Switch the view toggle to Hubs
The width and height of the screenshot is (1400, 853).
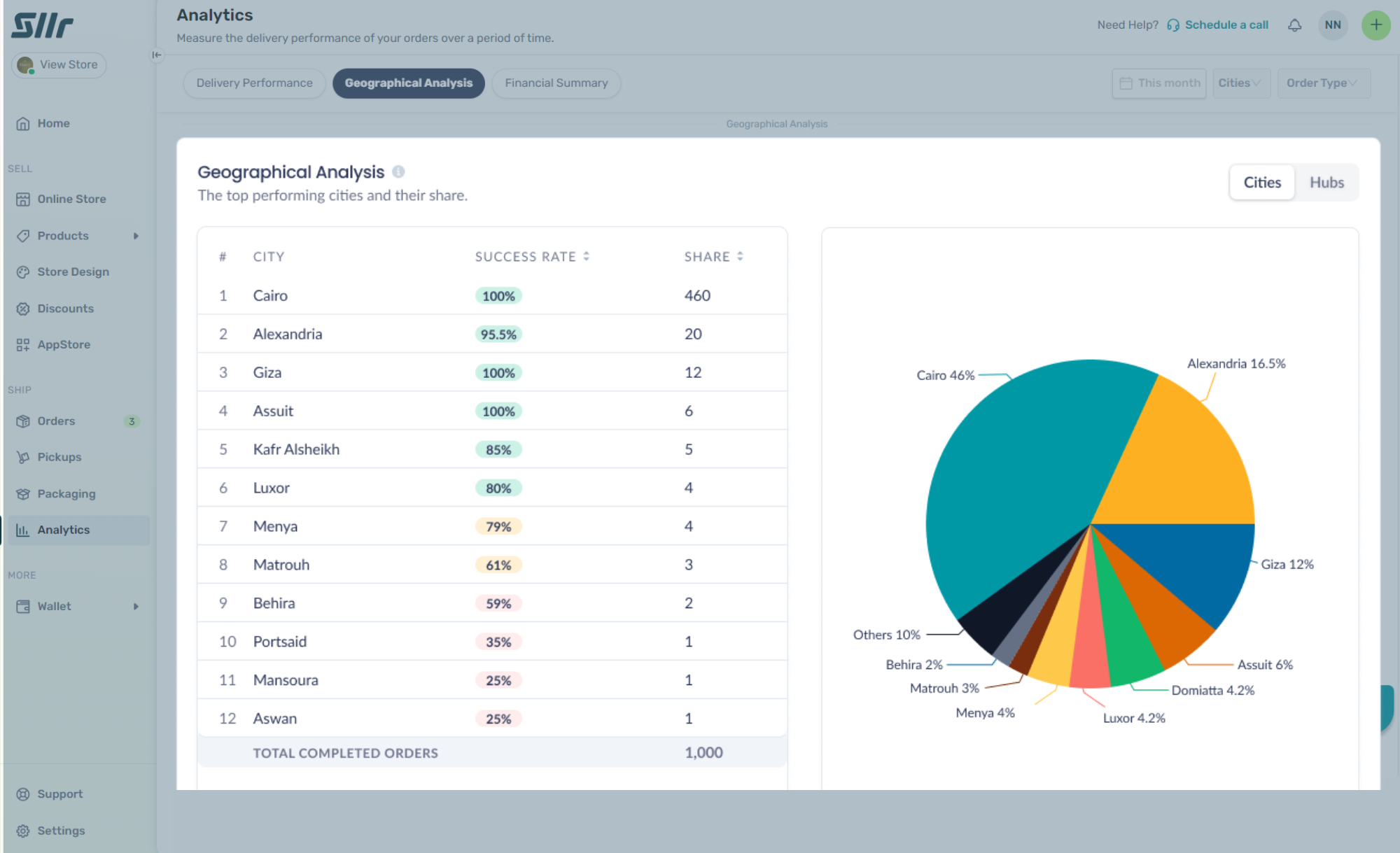coord(1326,183)
